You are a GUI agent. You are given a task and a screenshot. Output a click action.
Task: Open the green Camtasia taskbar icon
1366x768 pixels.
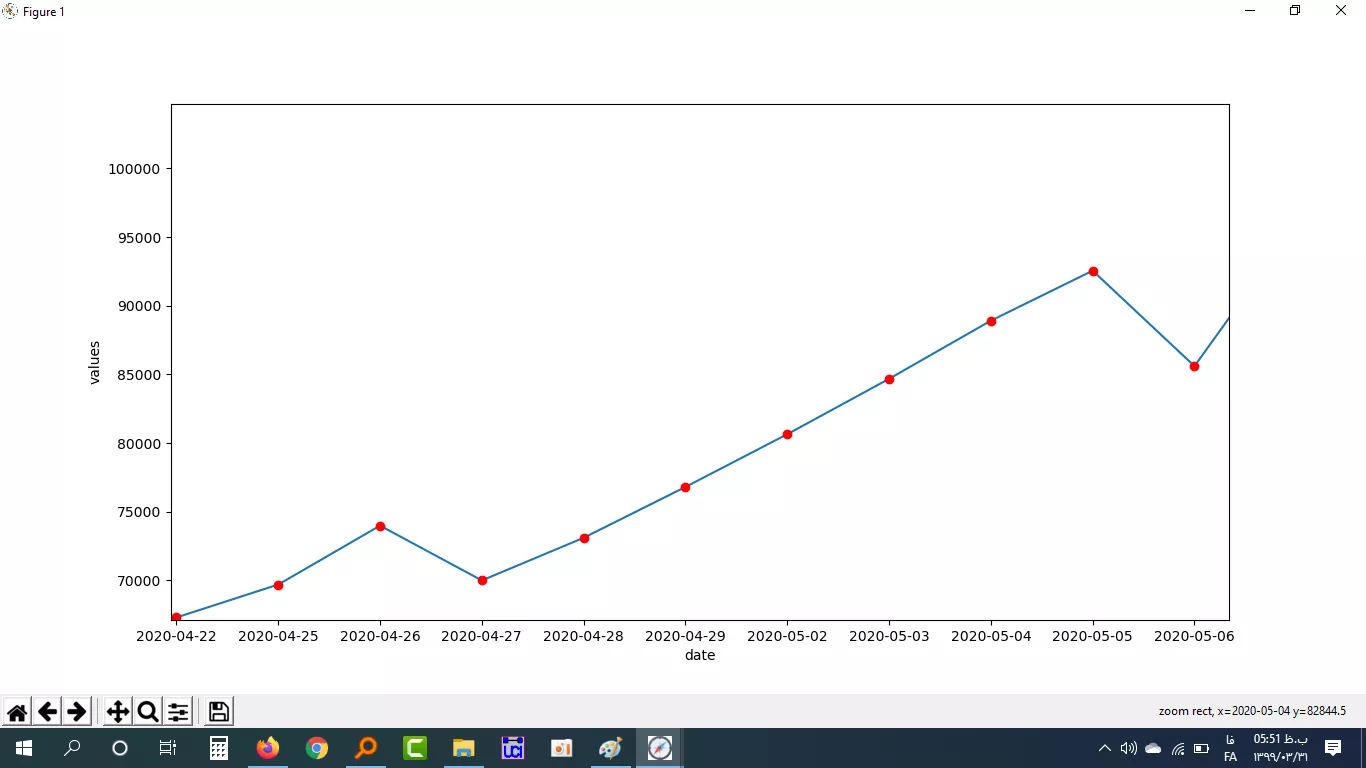(x=415, y=748)
